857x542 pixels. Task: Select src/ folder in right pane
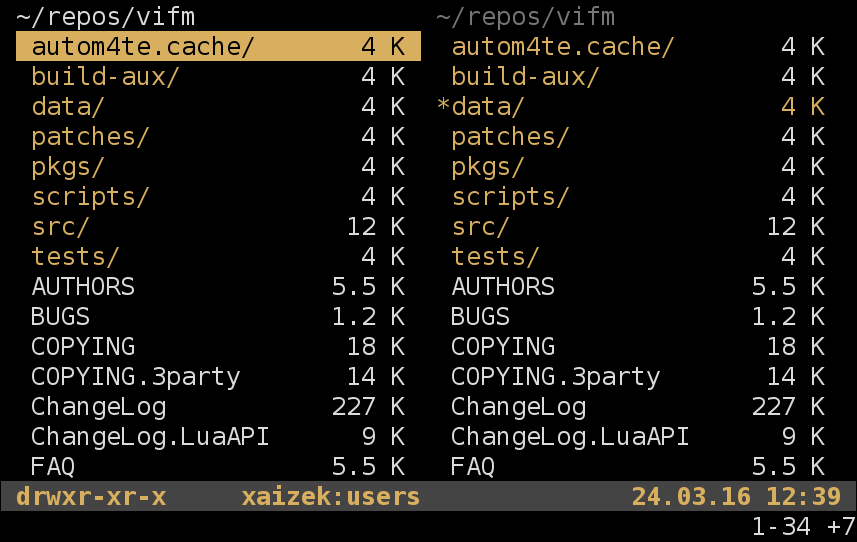click(x=638, y=226)
